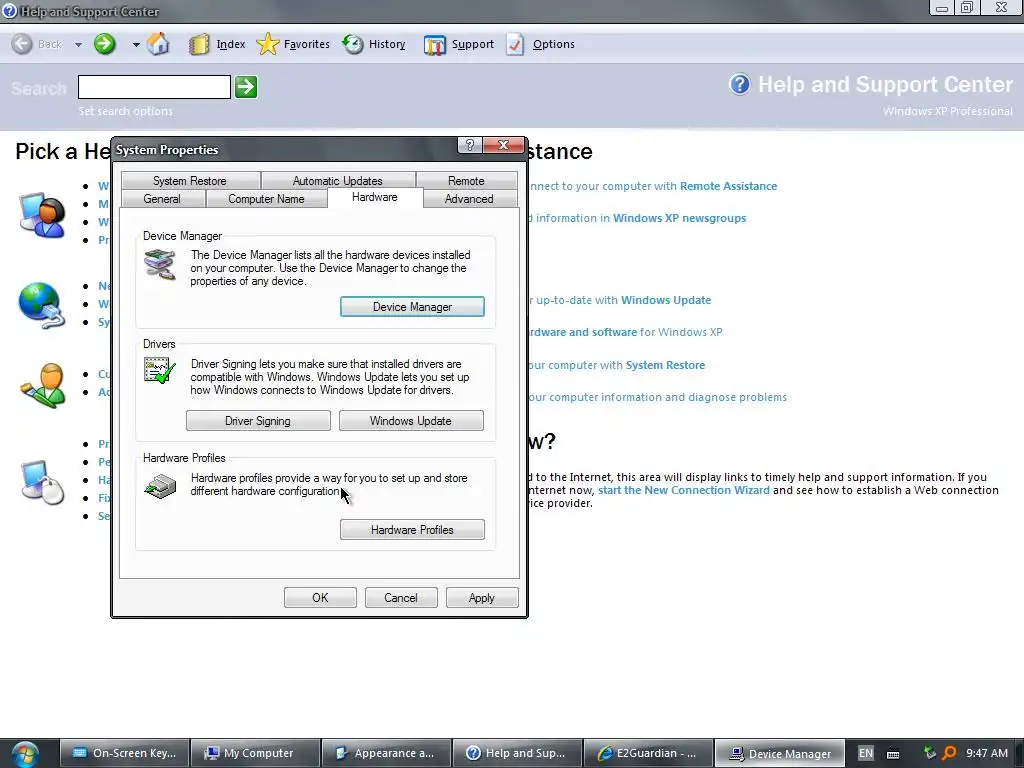Open the Options checklist icon
Viewport: 1024px width, 768px height.
coord(515,44)
